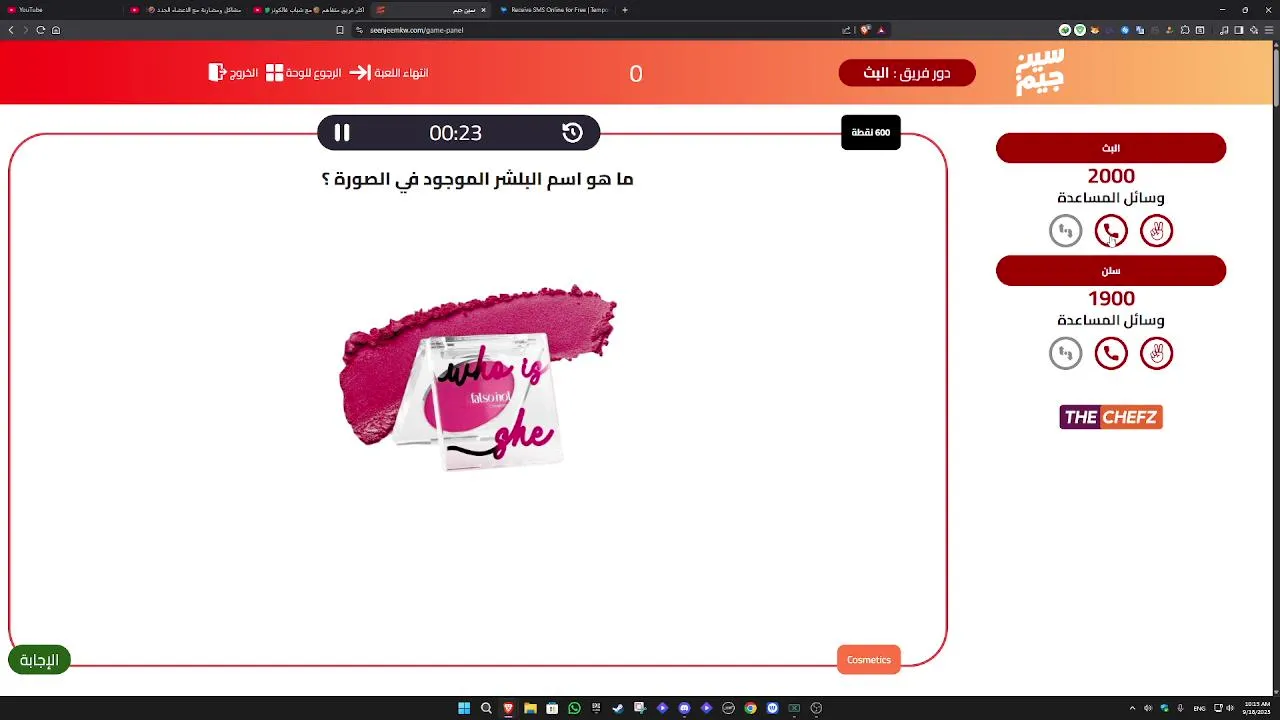Pause the countdown timer
The width and height of the screenshot is (1280, 720).
click(342, 132)
